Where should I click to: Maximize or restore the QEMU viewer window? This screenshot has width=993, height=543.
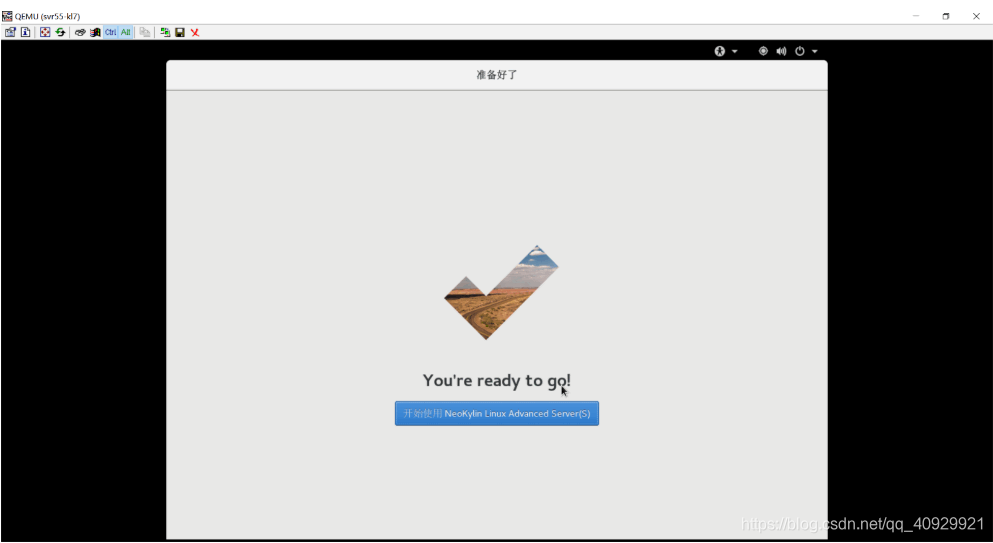pos(946,16)
